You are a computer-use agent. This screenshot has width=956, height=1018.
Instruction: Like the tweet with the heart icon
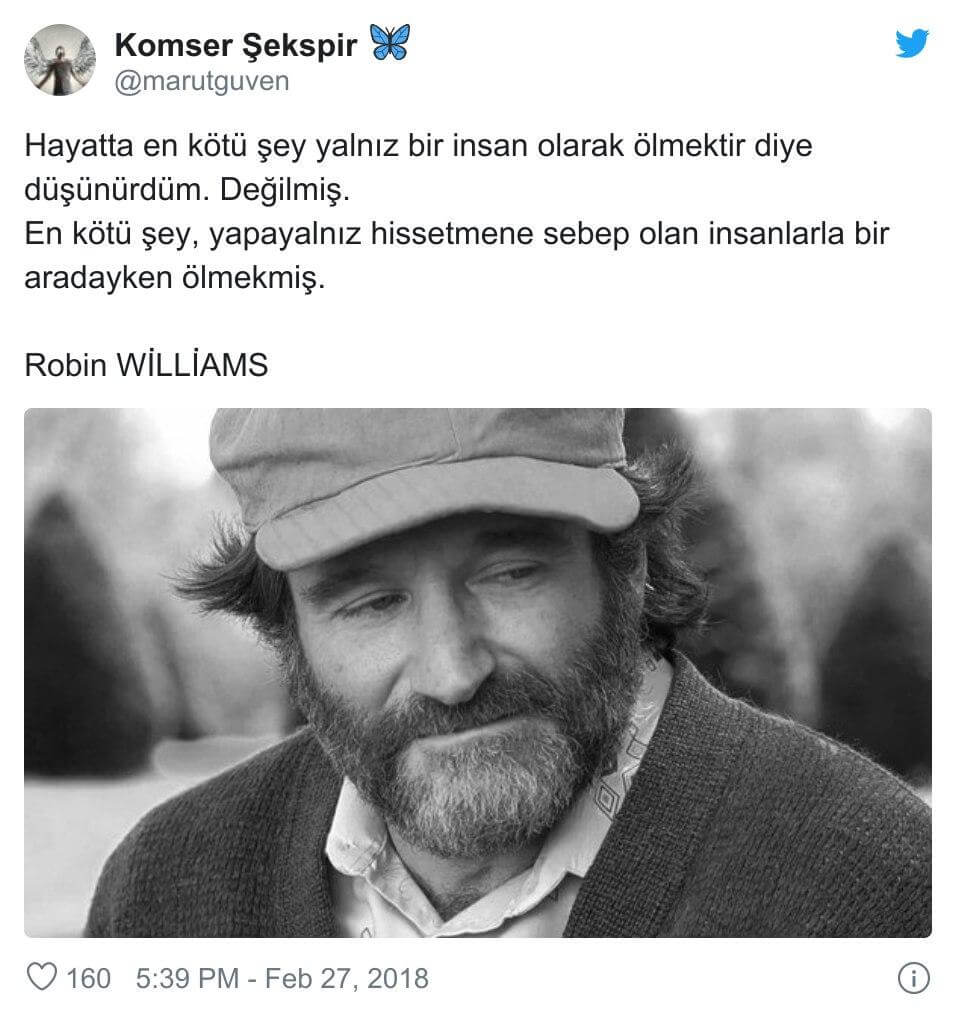(x=42, y=976)
